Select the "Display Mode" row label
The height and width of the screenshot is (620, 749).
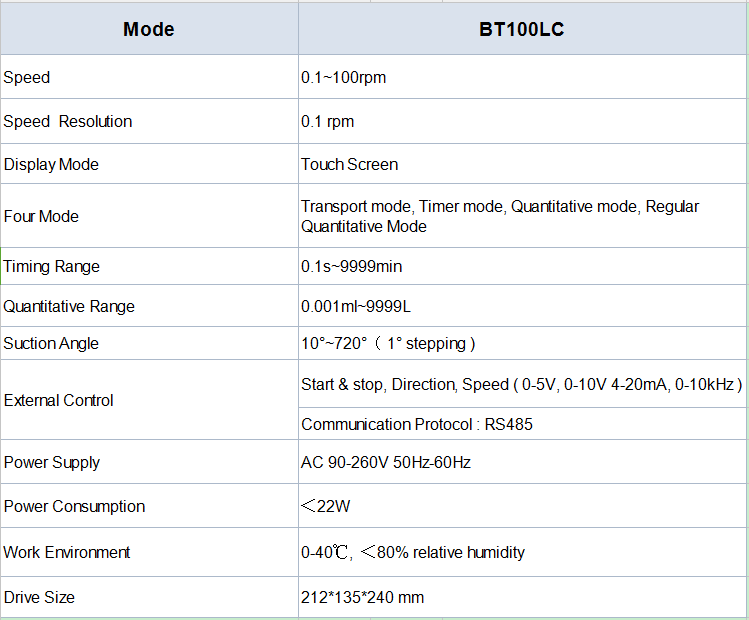51,164
